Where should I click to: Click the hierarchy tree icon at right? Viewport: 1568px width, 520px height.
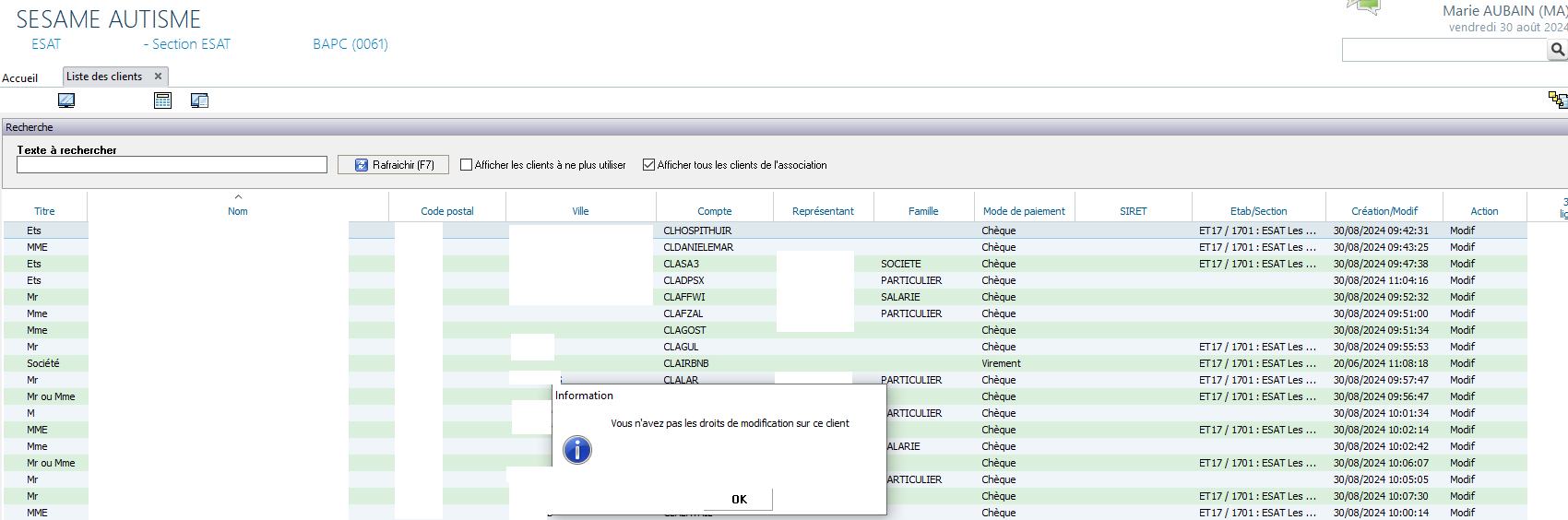(x=1557, y=100)
